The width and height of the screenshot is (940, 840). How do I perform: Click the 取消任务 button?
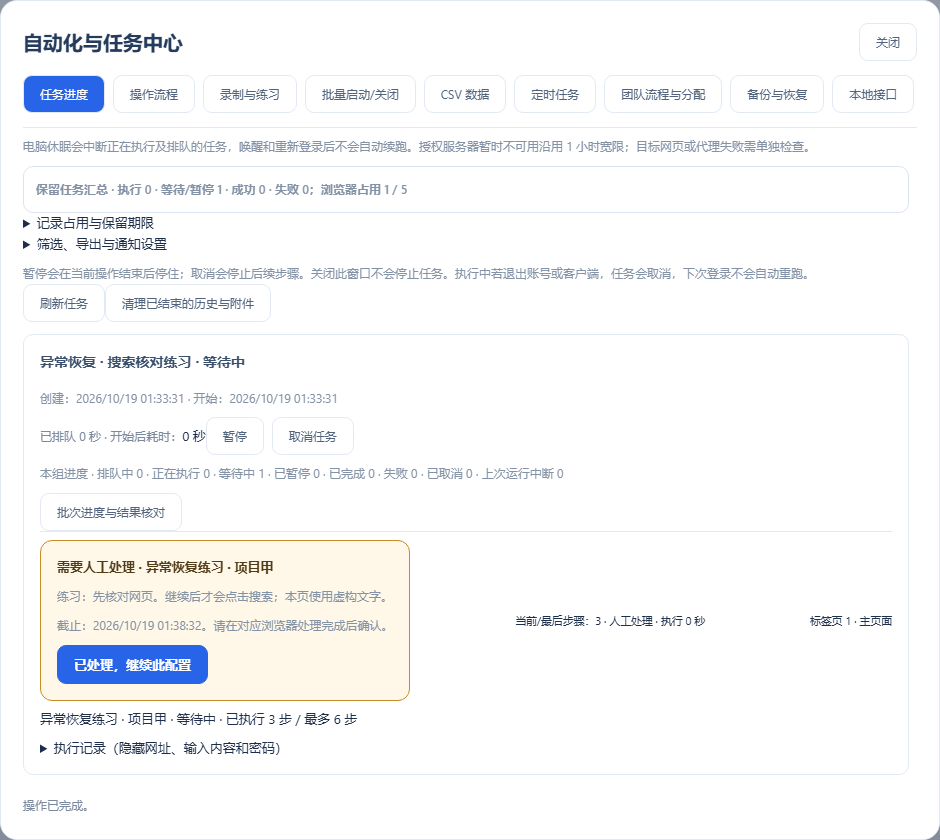point(312,436)
